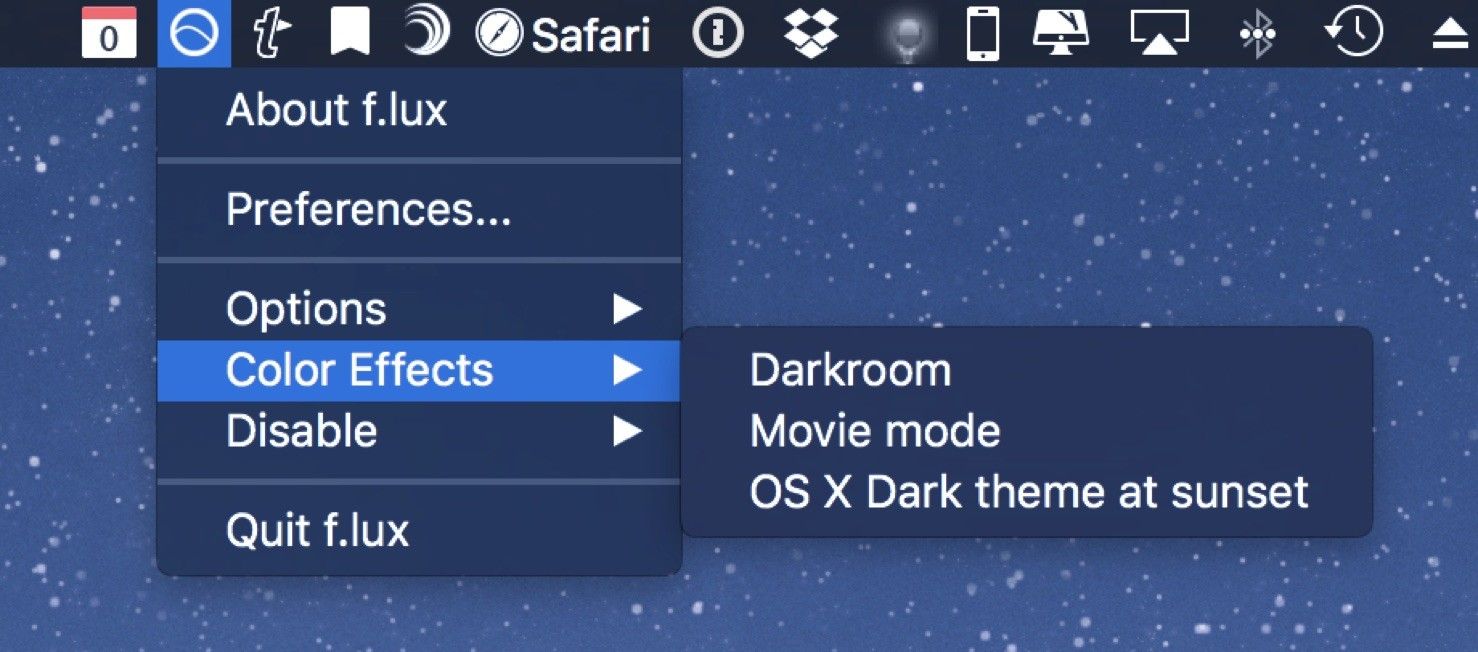
Task: Click the 1Password menu bar icon
Action: tap(717, 34)
